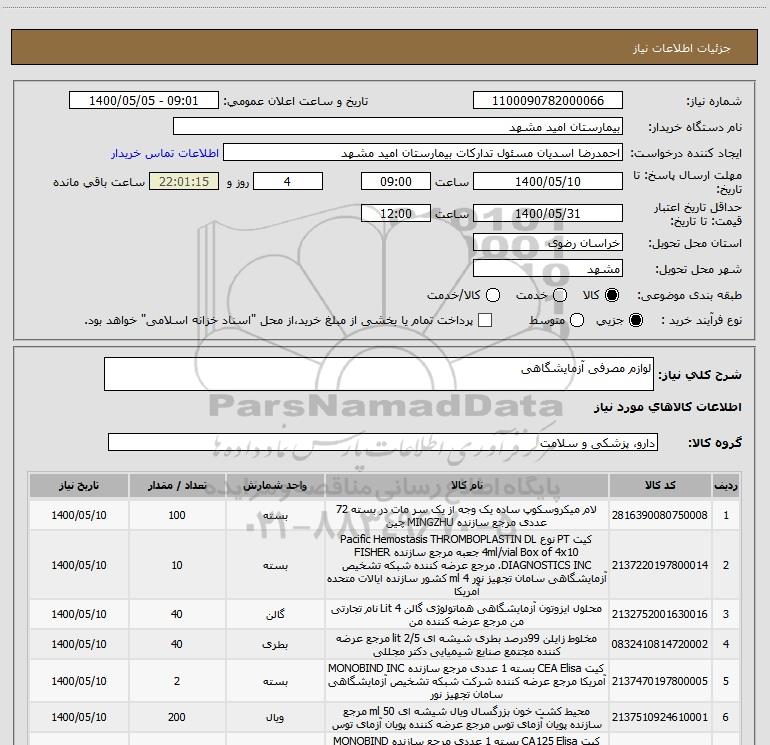The height and width of the screenshot is (745, 770).
Task: Click the unit بطری in row 4
Action: 275,644
